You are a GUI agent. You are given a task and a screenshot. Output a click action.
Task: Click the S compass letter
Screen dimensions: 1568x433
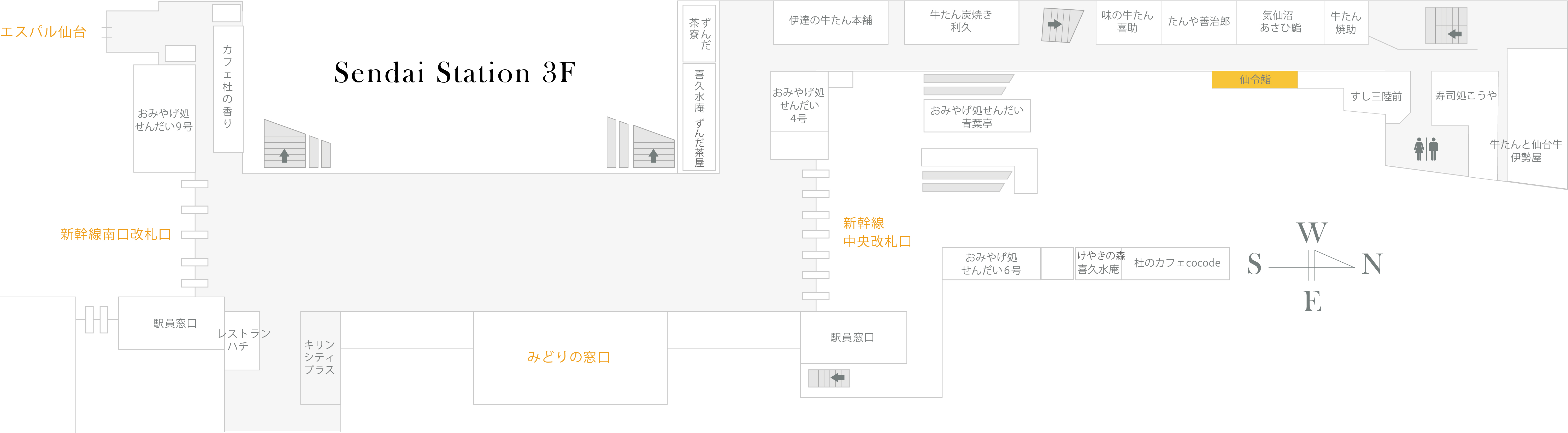1254,264
